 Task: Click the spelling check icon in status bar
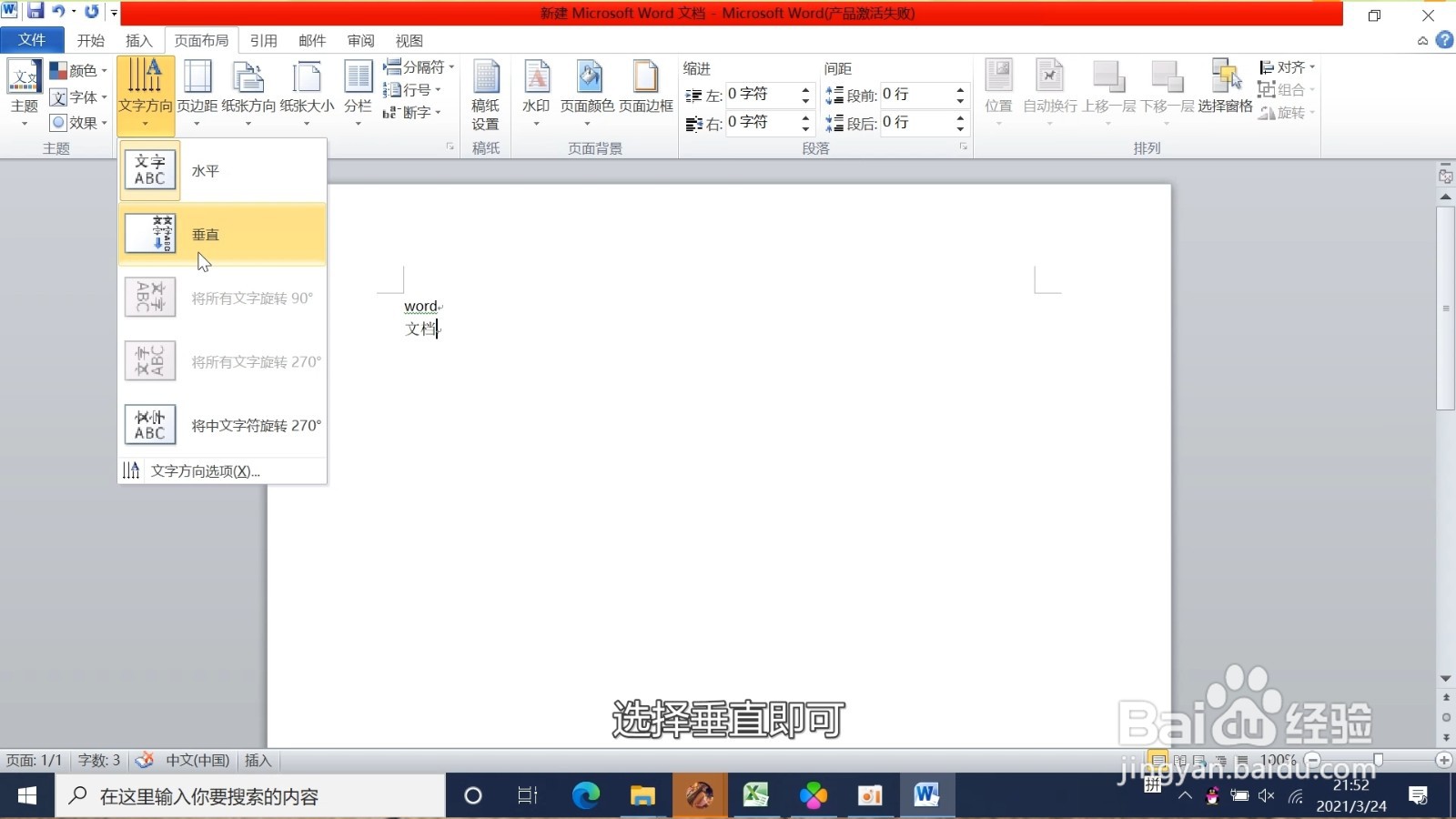click(x=144, y=760)
